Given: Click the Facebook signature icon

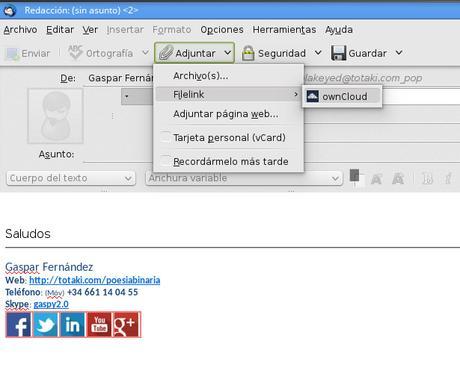Looking at the screenshot, I should tap(19, 325).
